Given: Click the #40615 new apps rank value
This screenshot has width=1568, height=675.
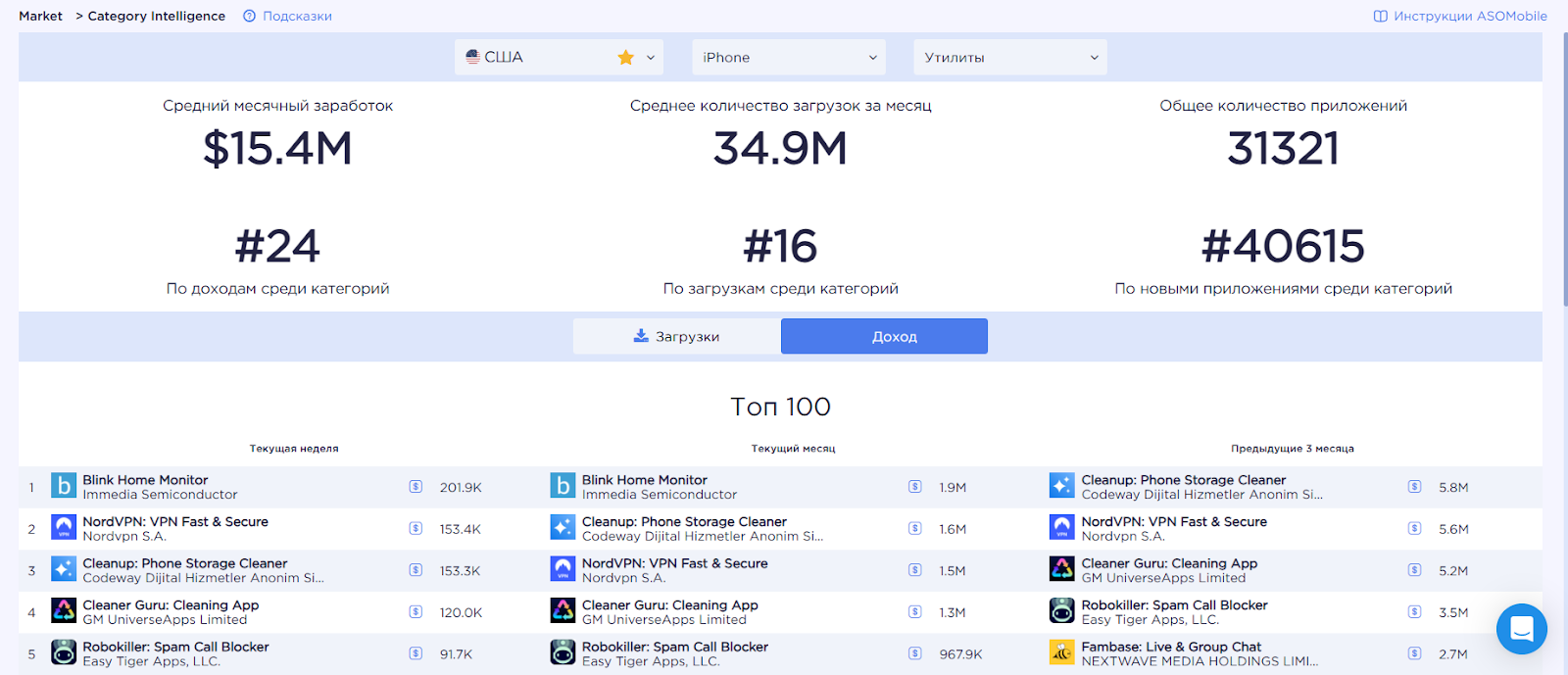Looking at the screenshot, I should pyautogui.click(x=1283, y=246).
